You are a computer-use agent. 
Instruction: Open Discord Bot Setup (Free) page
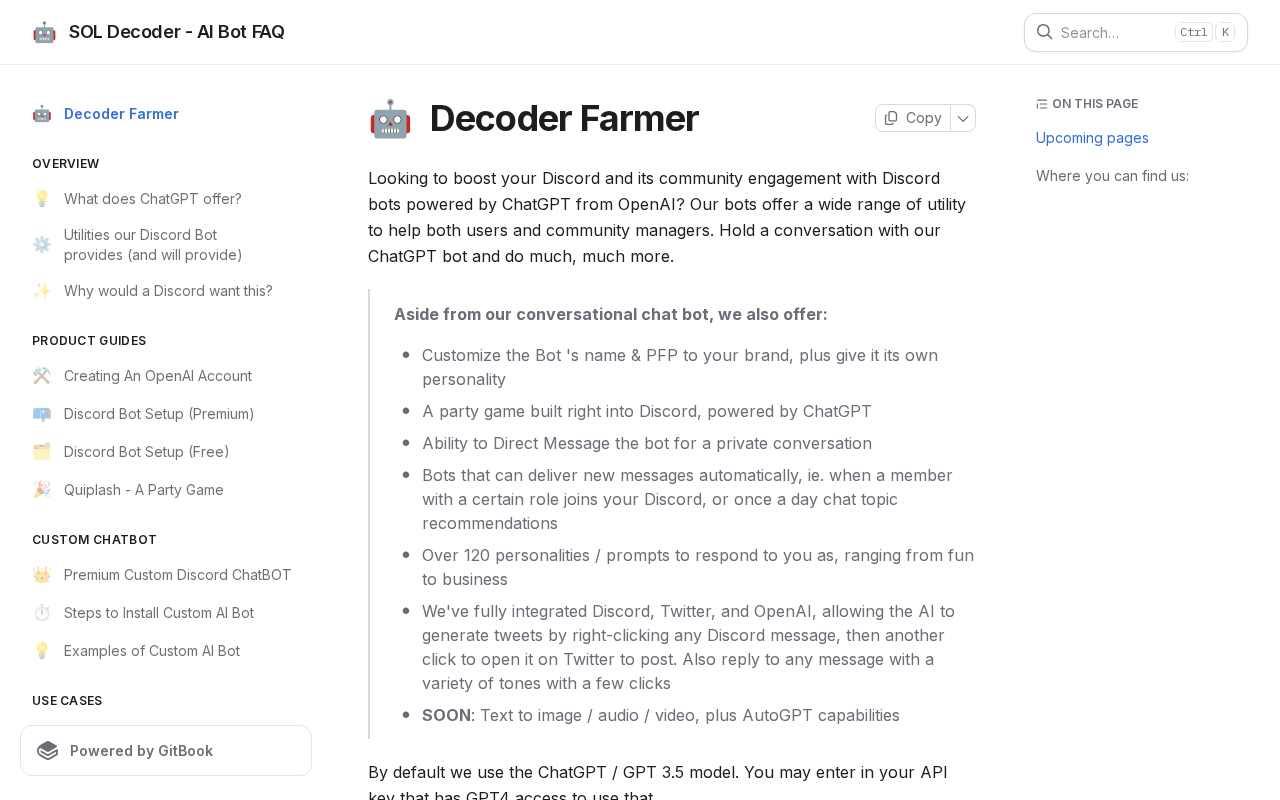pos(146,452)
